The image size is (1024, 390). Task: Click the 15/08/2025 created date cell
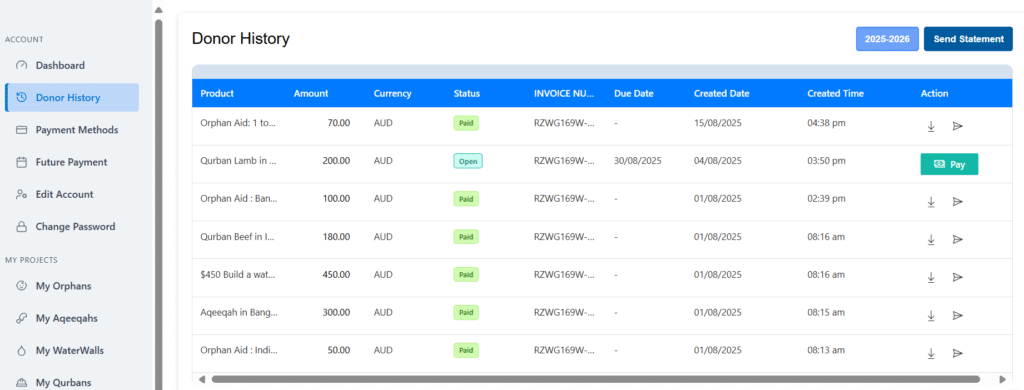pyautogui.click(x=718, y=122)
